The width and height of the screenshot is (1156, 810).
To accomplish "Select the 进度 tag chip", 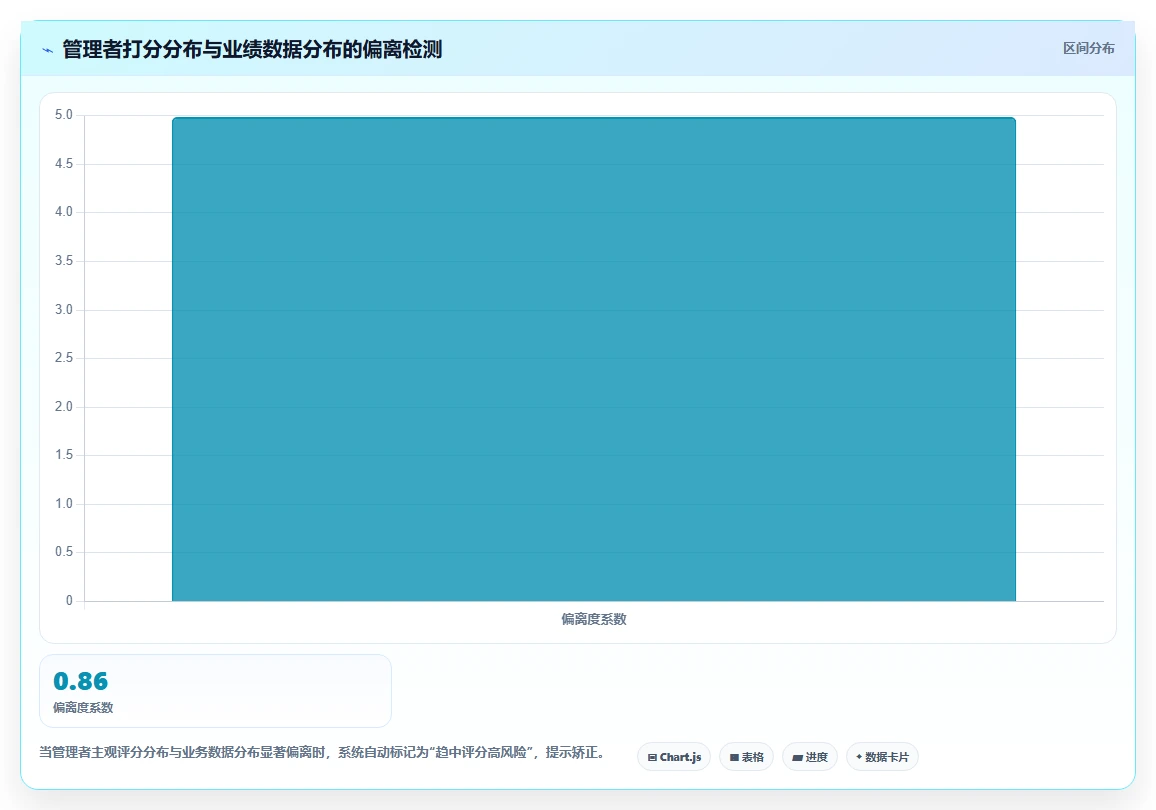I will pyautogui.click(x=809, y=757).
